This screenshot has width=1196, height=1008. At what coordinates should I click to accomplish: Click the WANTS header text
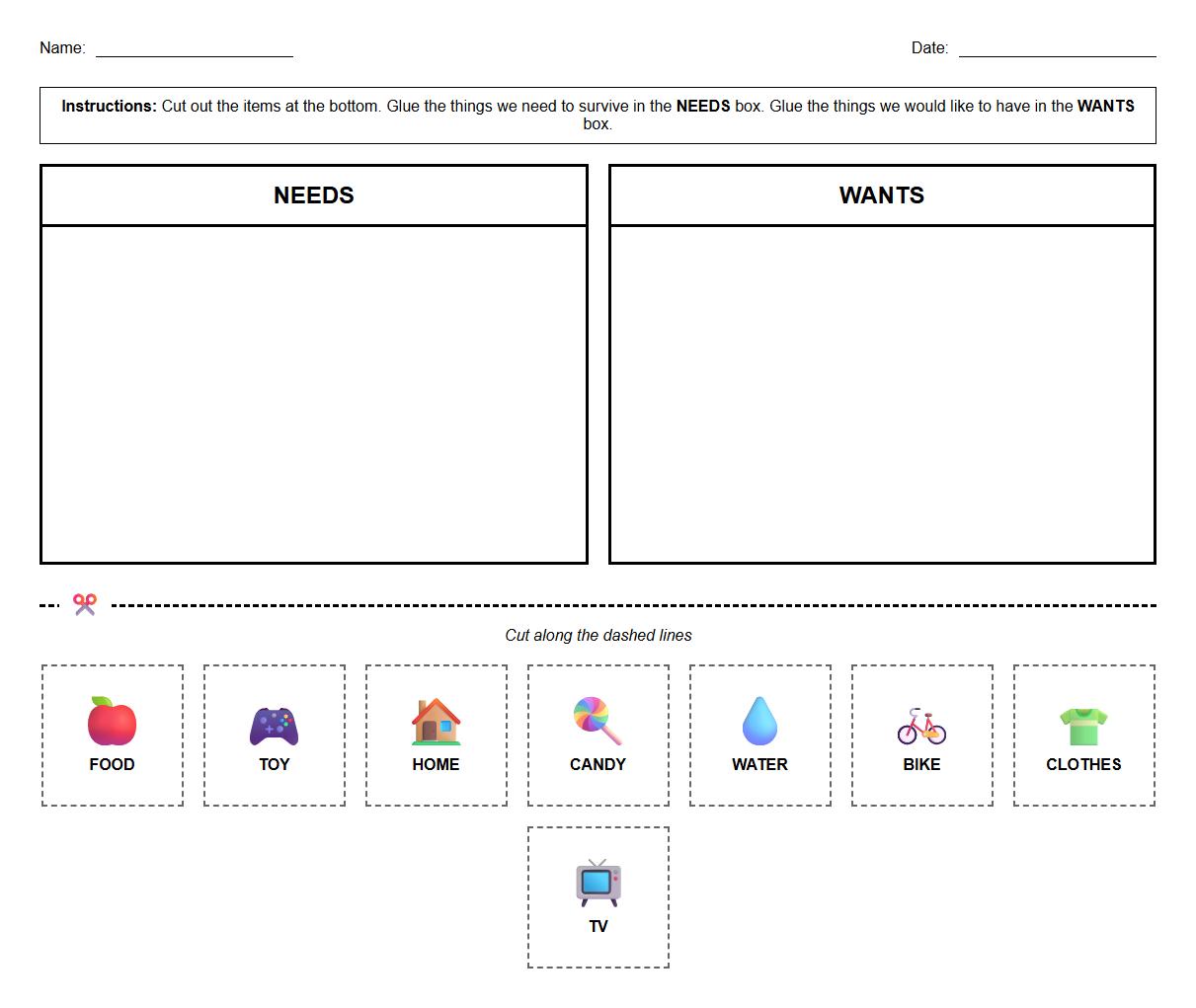882,194
